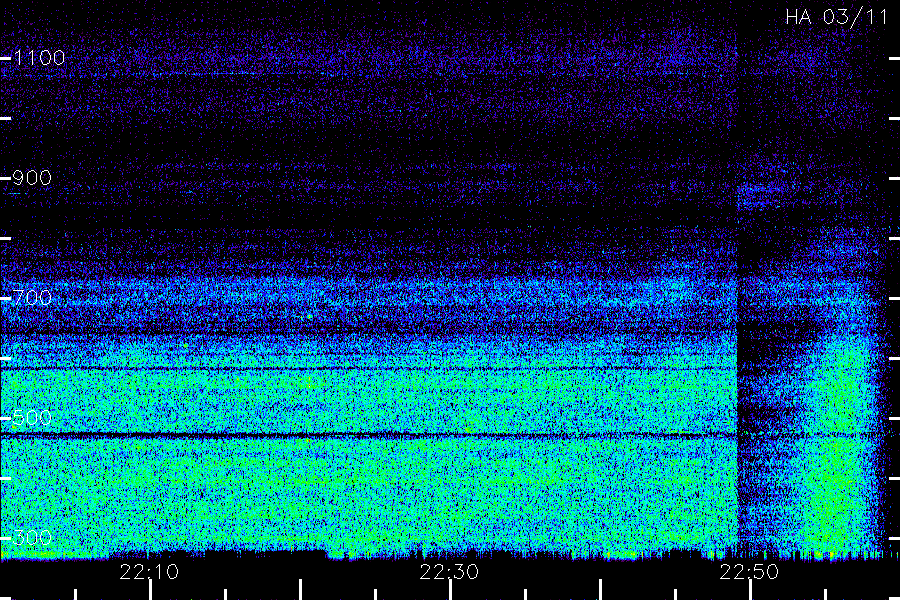Click the 500 frequency axis label
The height and width of the screenshot is (600, 900).
coord(32,418)
